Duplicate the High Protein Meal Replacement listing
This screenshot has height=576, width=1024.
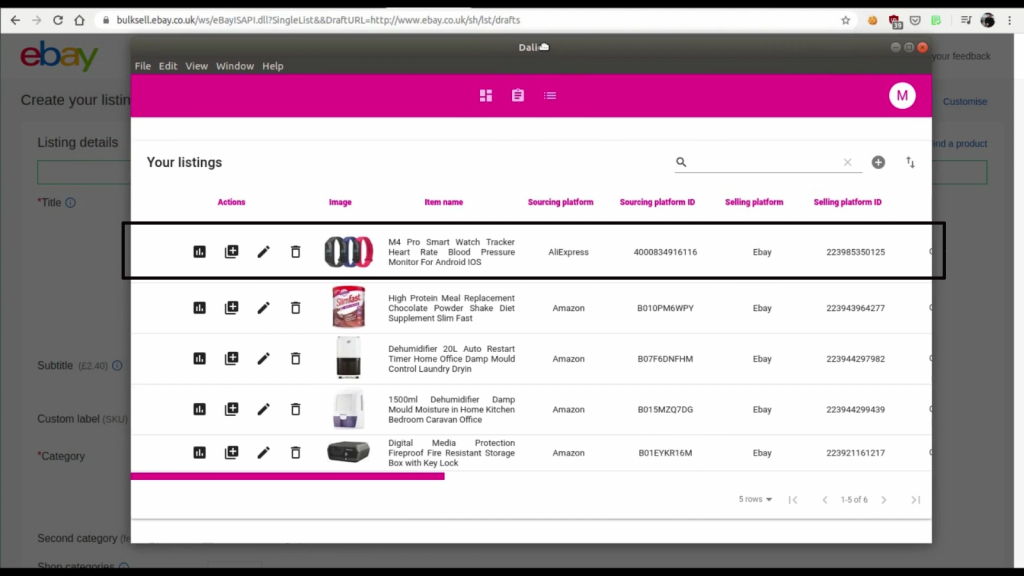[x=231, y=308]
